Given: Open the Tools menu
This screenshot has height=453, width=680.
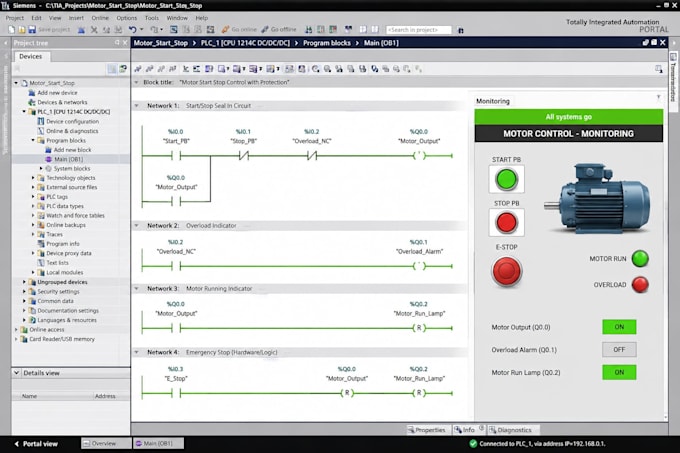Looking at the screenshot, I should 152,18.
